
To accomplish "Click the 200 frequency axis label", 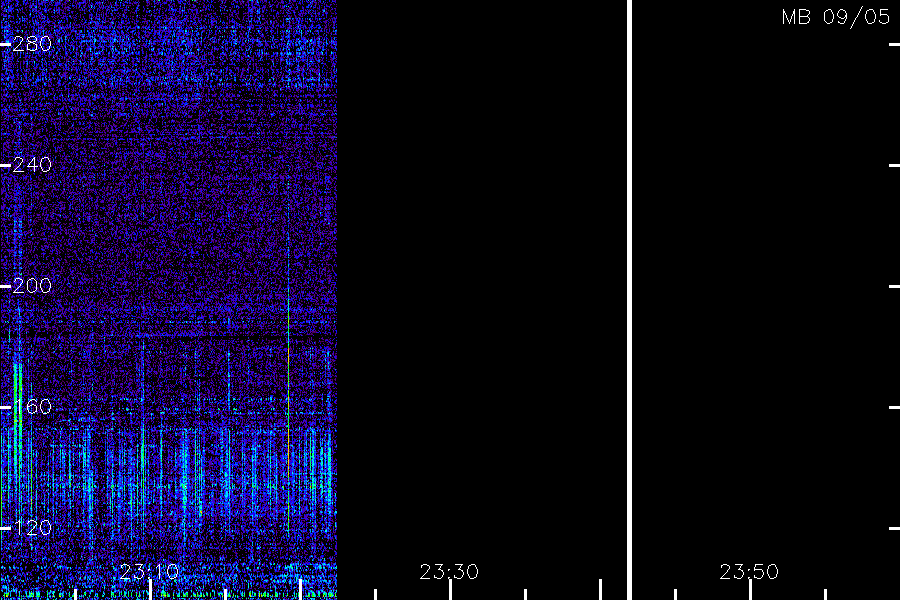I will pyautogui.click(x=32, y=286).
